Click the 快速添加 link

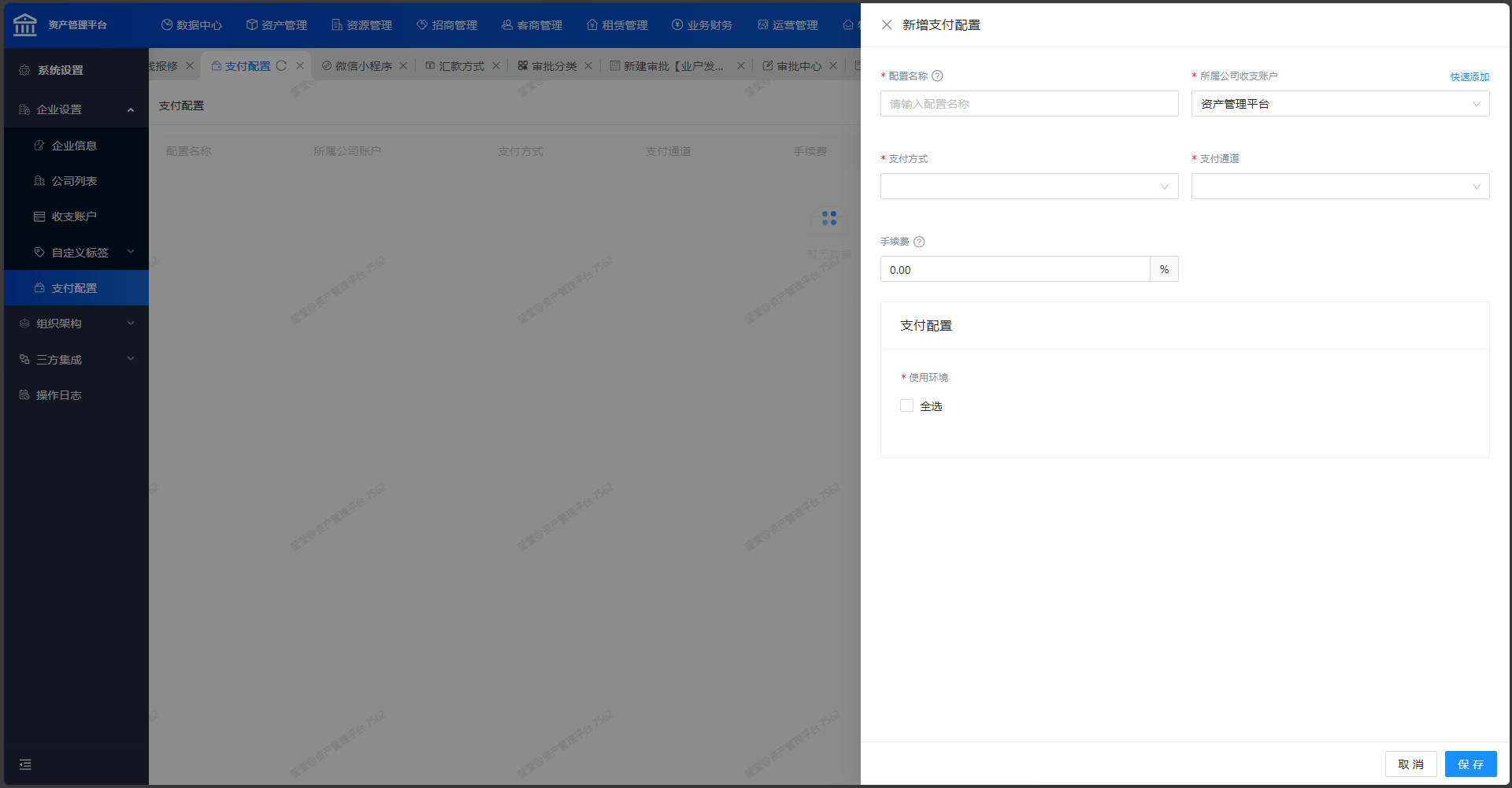point(1469,77)
